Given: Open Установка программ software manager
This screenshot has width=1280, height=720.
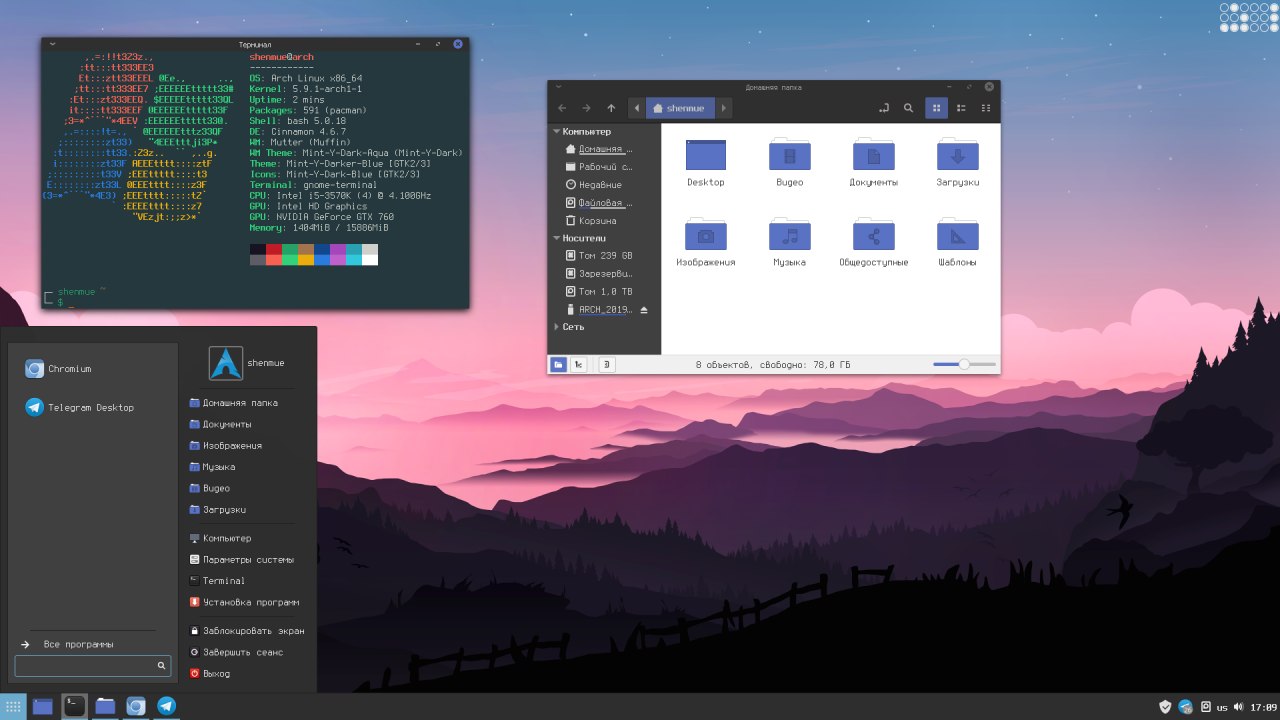Looking at the screenshot, I should (244, 603).
